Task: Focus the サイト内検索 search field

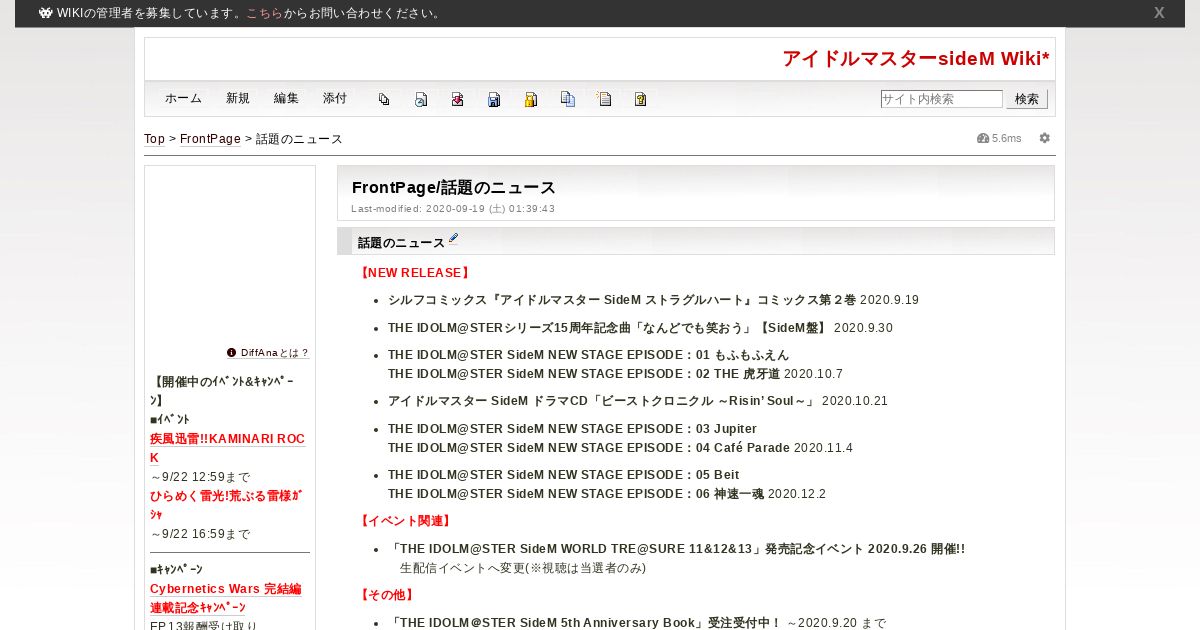Action: tap(941, 99)
